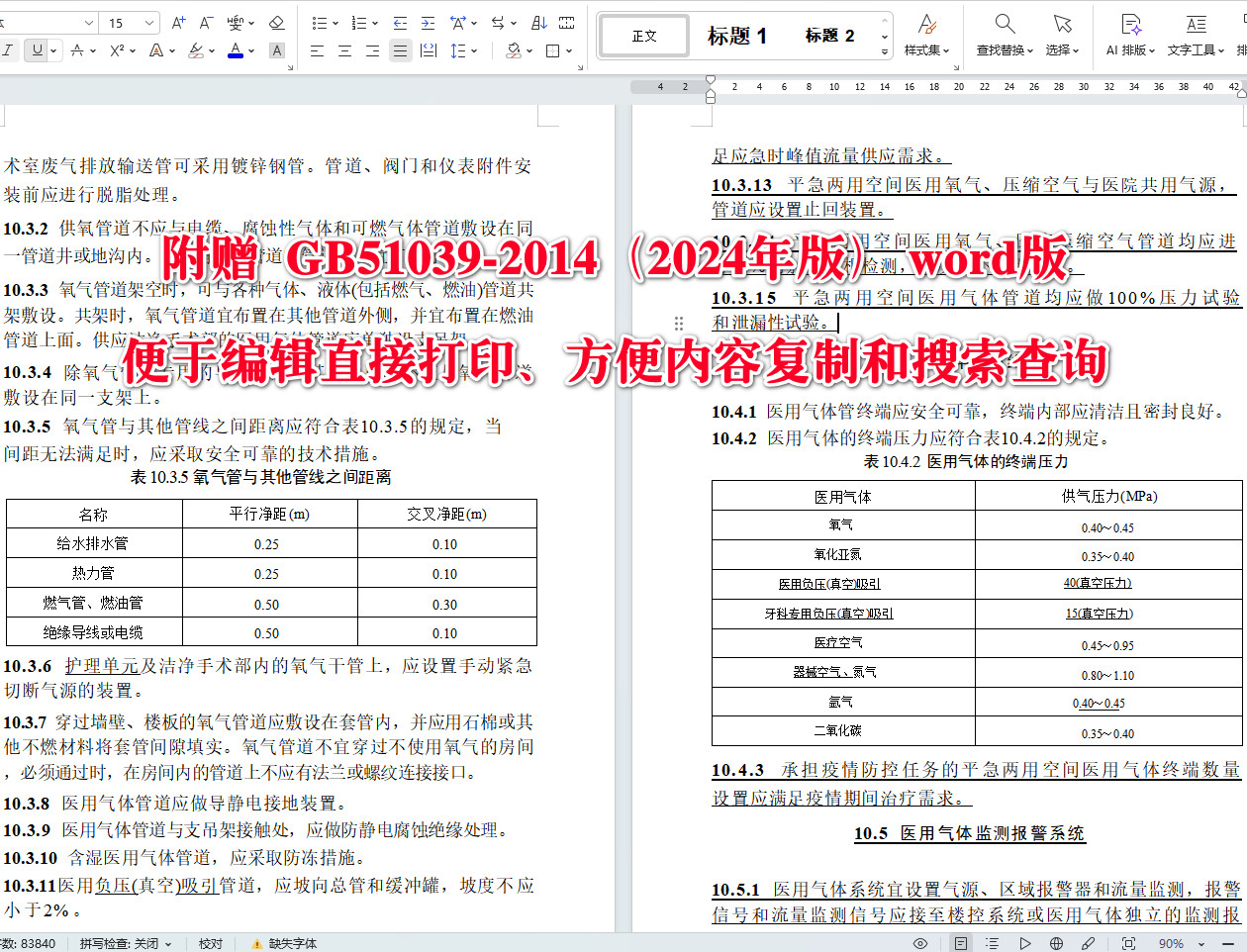Increase paragraph indent
The height and width of the screenshot is (952, 1247).
pyautogui.click(x=428, y=23)
